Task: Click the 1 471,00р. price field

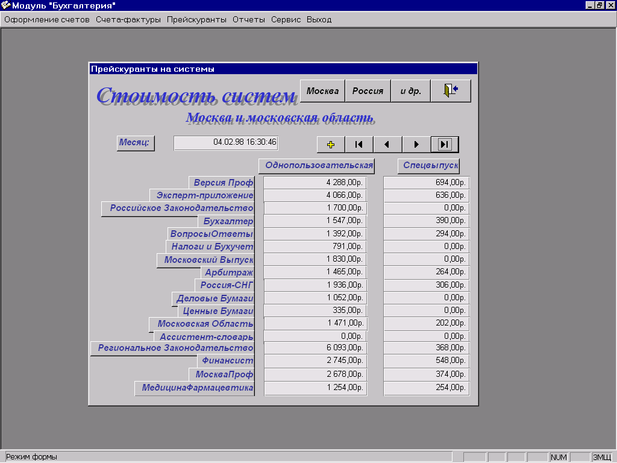Action: tap(315, 323)
